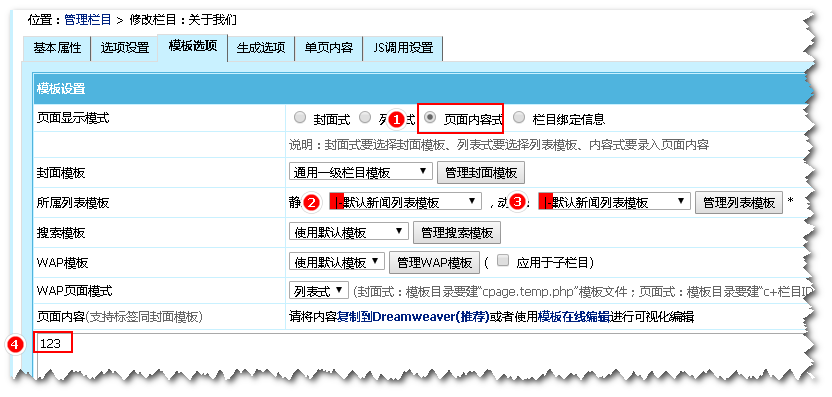The image size is (832, 397).
Task: Click the 管理栏目 breadcrumb link
Action: click(88, 20)
